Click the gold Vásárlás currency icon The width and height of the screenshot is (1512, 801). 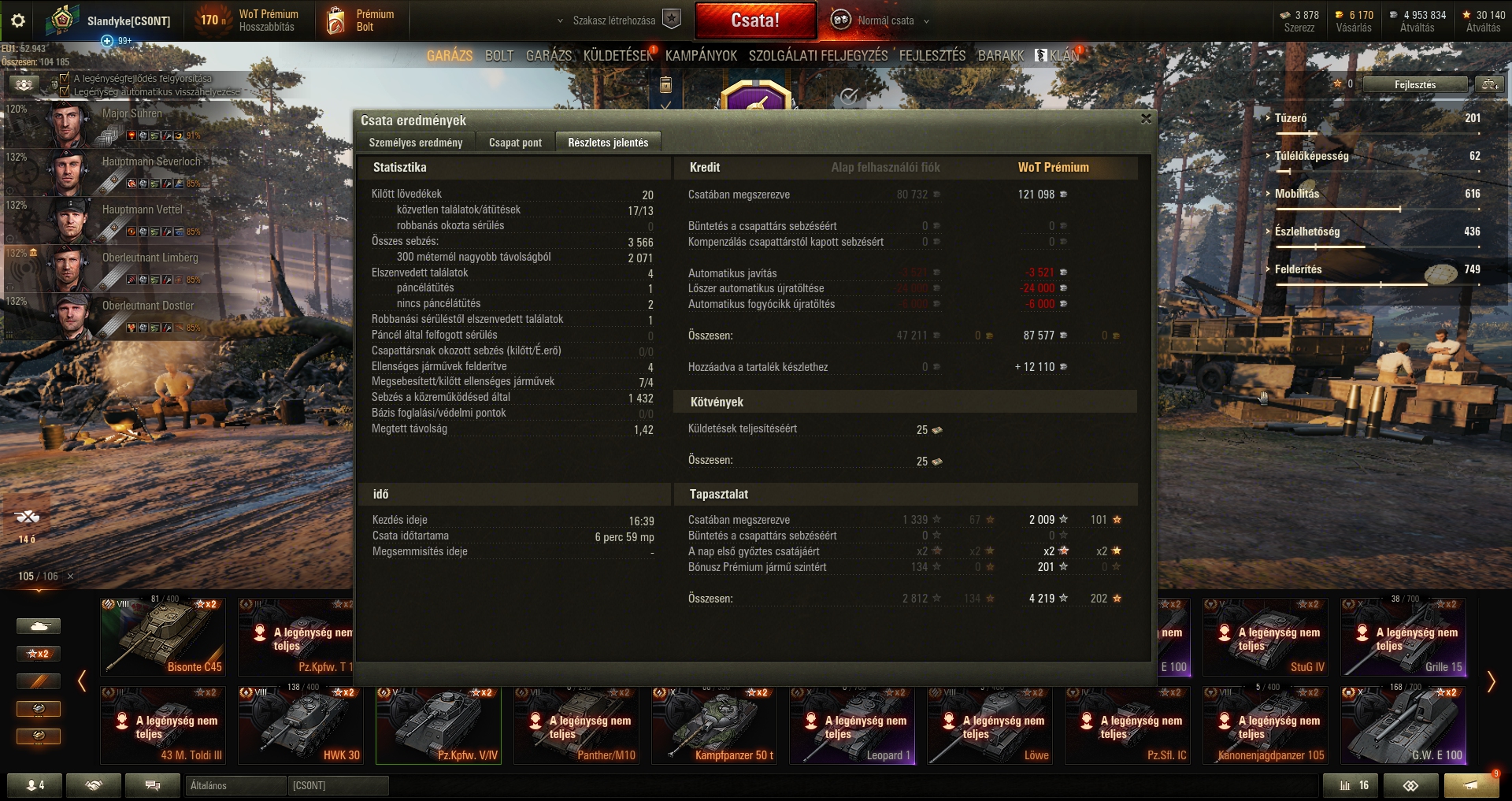[1340, 15]
